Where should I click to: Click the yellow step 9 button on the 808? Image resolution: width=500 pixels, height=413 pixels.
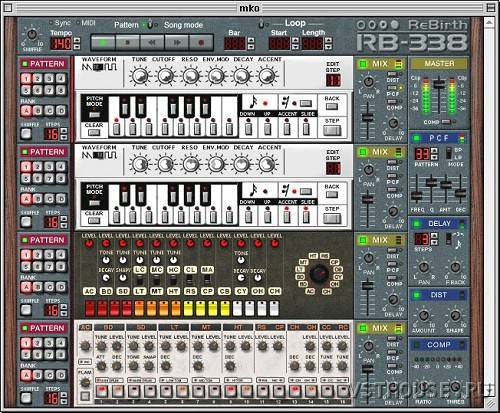(188, 308)
